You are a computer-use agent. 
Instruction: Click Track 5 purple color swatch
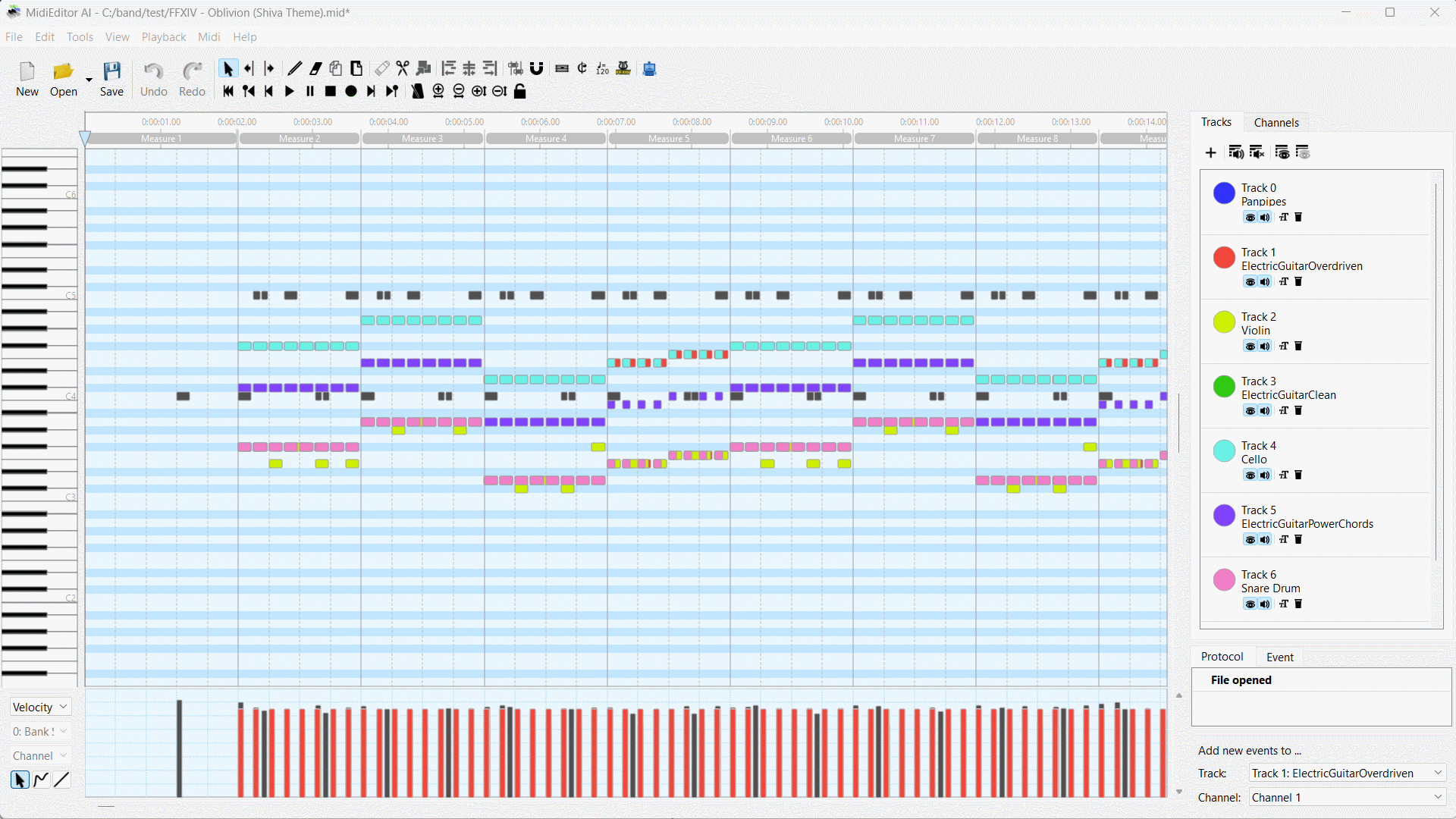tap(1223, 516)
